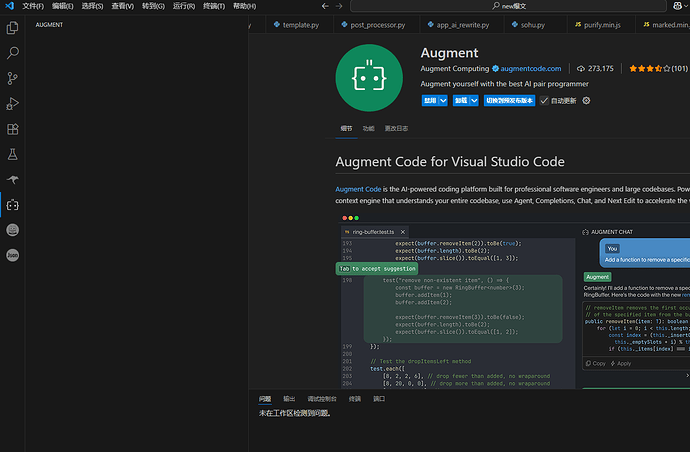Click the switch to pre-release version button

point(509,101)
